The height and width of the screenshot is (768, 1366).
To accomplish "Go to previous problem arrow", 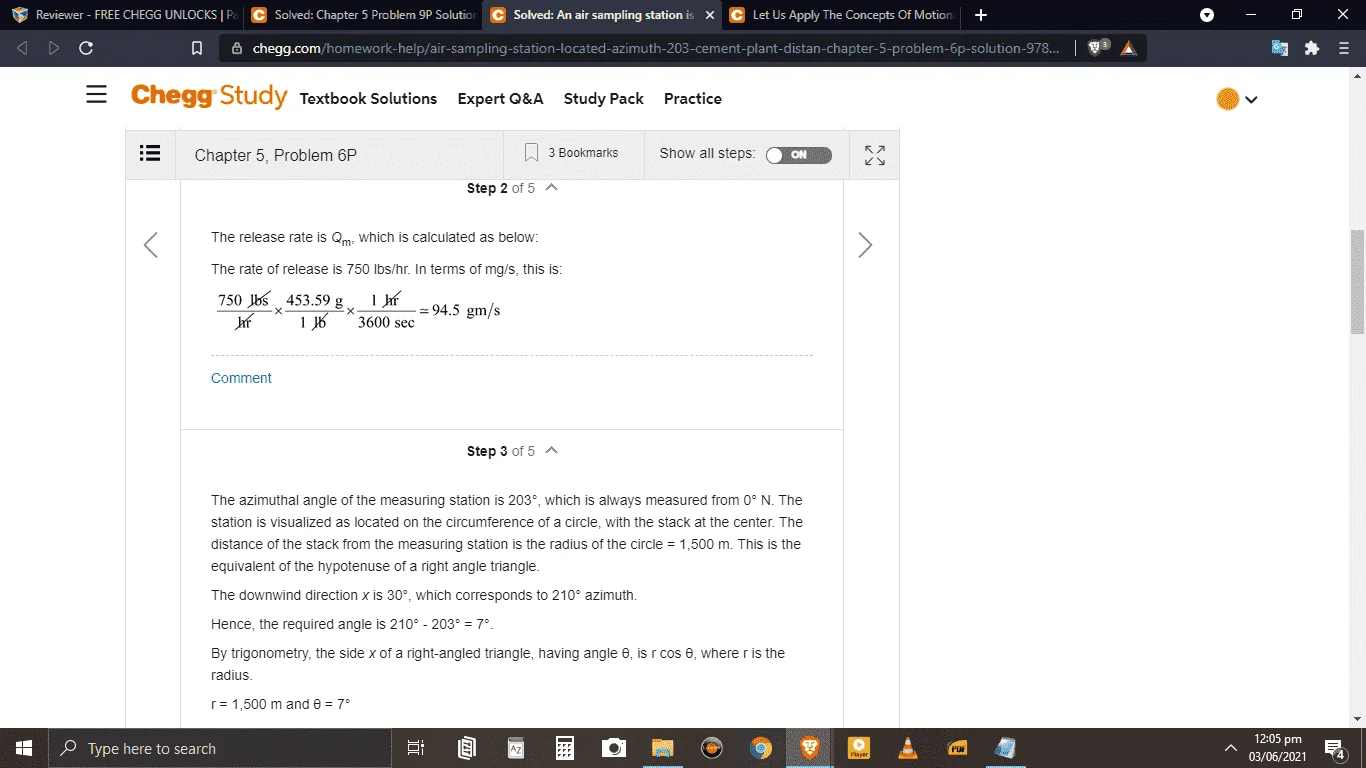I will (151, 245).
